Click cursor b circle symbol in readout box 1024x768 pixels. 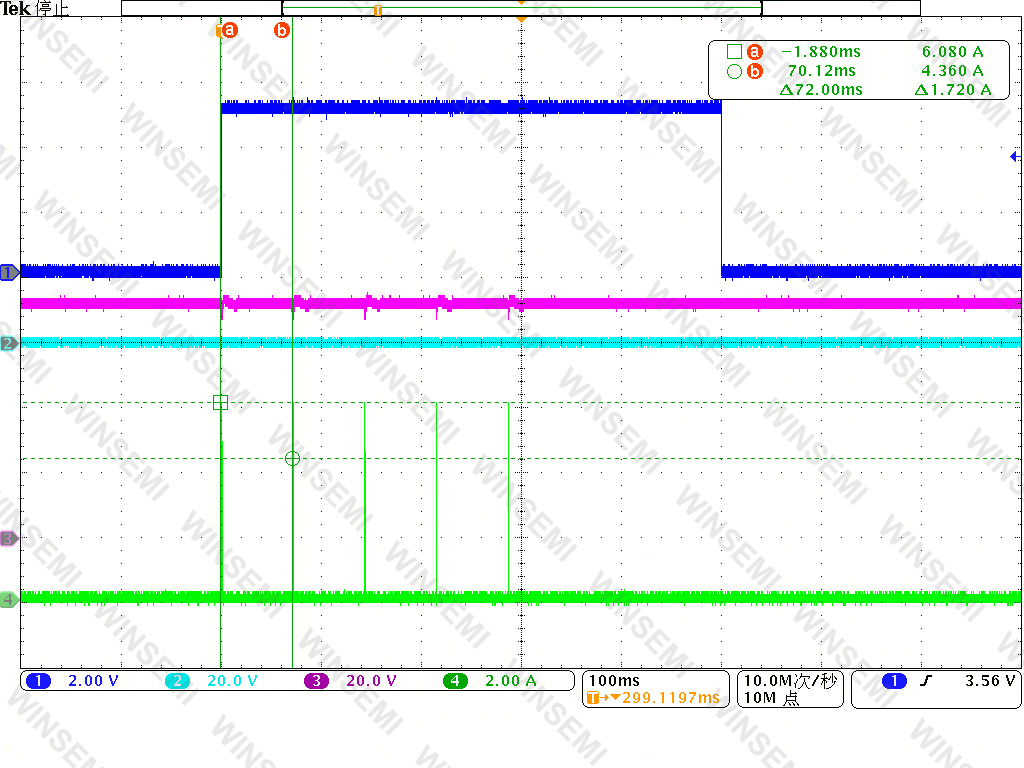pos(734,72)
